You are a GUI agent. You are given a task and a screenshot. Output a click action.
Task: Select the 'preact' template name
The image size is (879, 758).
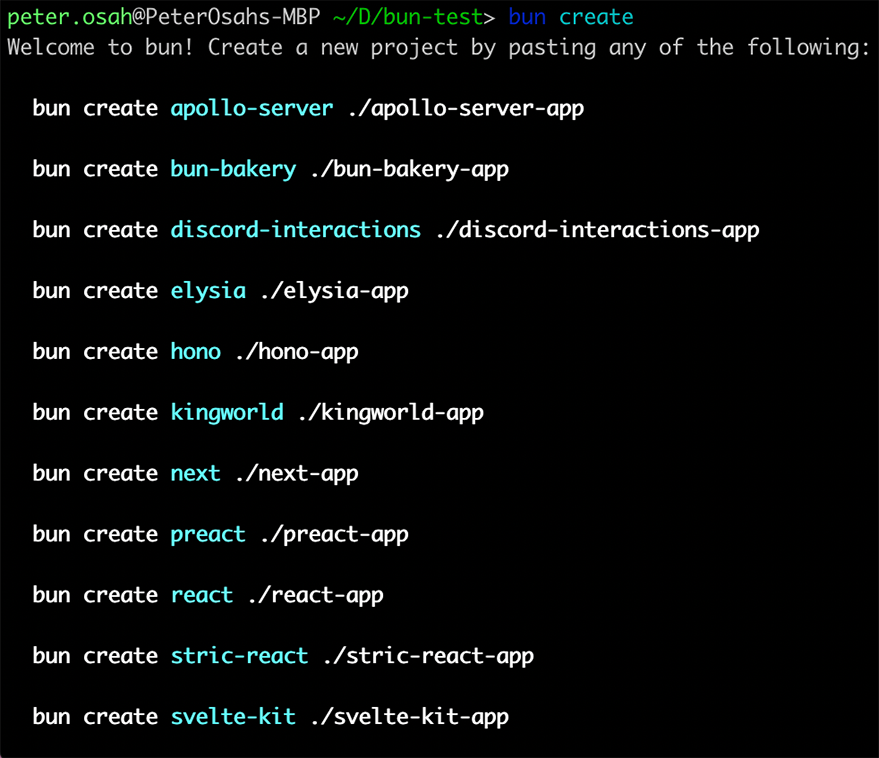point(208,535)
